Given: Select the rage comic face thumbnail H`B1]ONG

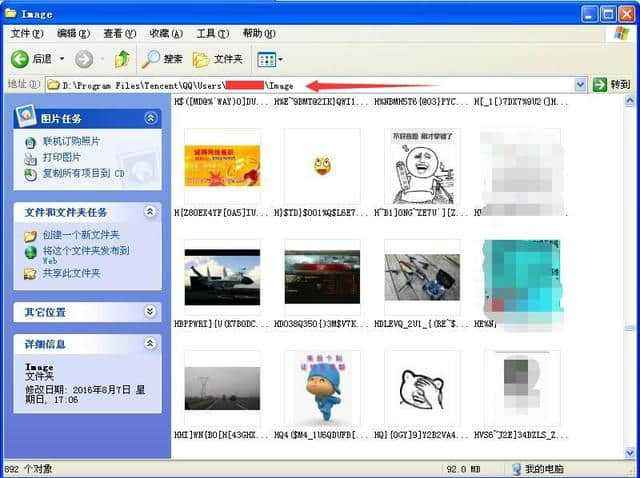Looking at the screenshot, I should [422, 167].
